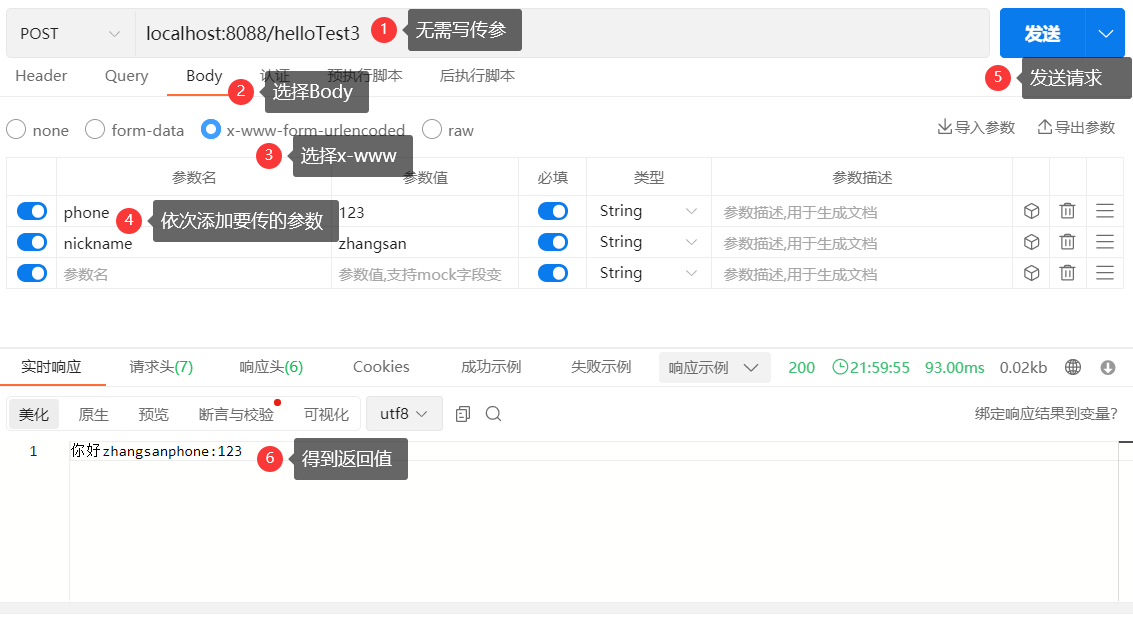Screen dimensions: 1133x623
Task: Delete the nickname parameter row
Action: [1067, 242]
